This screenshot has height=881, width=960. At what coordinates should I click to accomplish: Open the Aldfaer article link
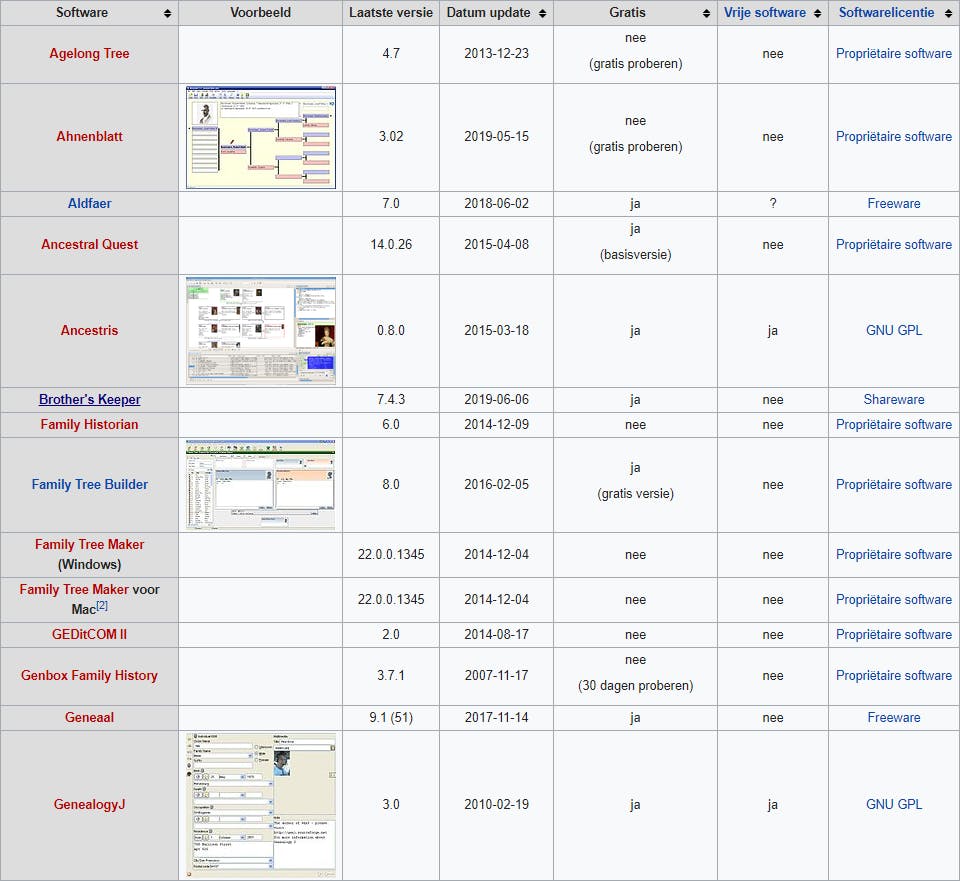pyautogui.click(x=89, y=203)
